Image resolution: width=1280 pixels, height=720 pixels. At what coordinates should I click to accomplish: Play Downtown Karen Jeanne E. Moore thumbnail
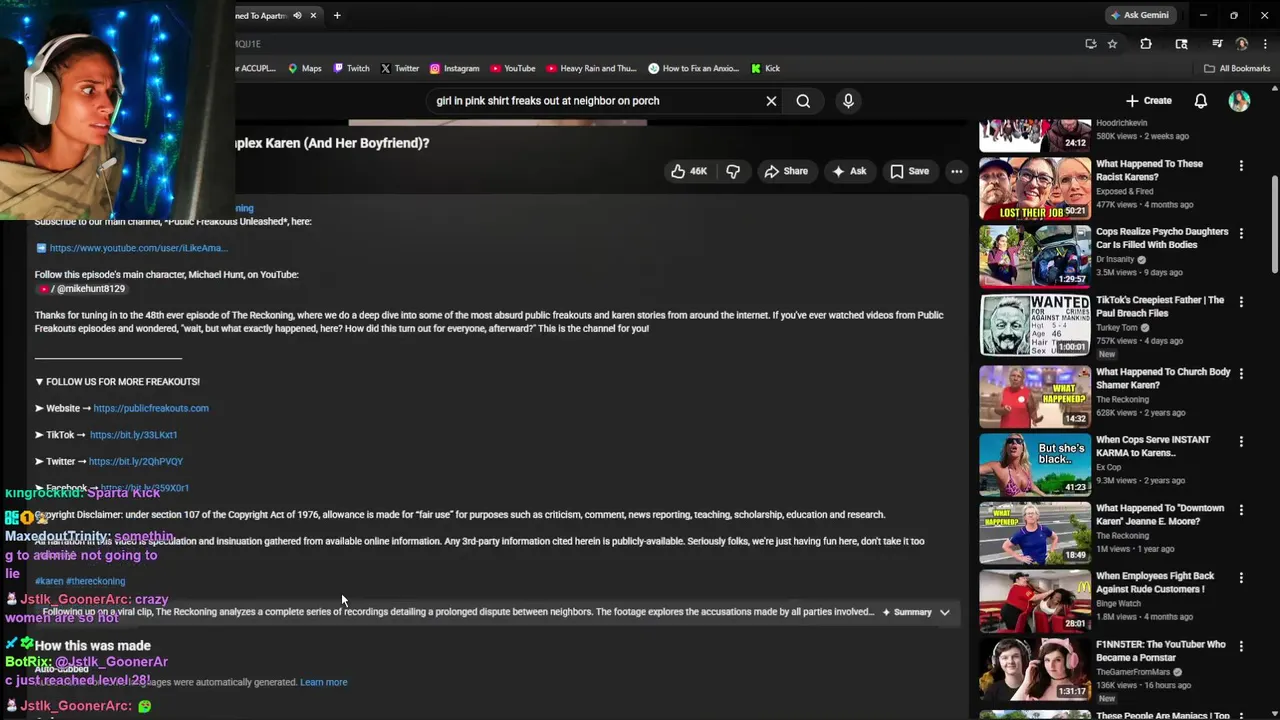click(x=1035, y=533)
